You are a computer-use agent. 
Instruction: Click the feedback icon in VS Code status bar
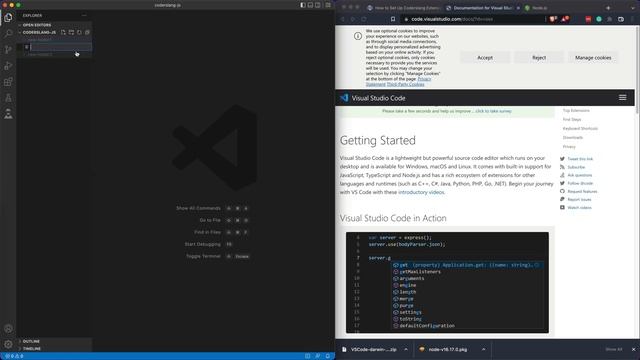318,356
